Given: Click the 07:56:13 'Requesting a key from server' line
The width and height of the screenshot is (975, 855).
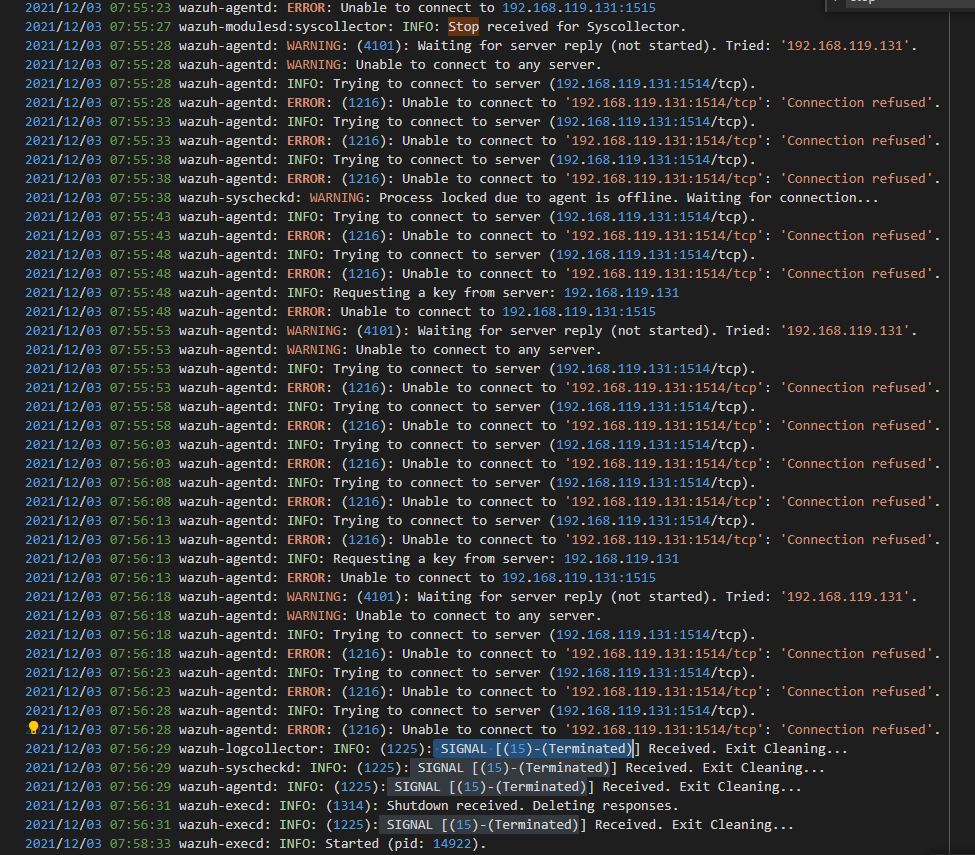Looking at the screenshot, I should pos(352,559).
